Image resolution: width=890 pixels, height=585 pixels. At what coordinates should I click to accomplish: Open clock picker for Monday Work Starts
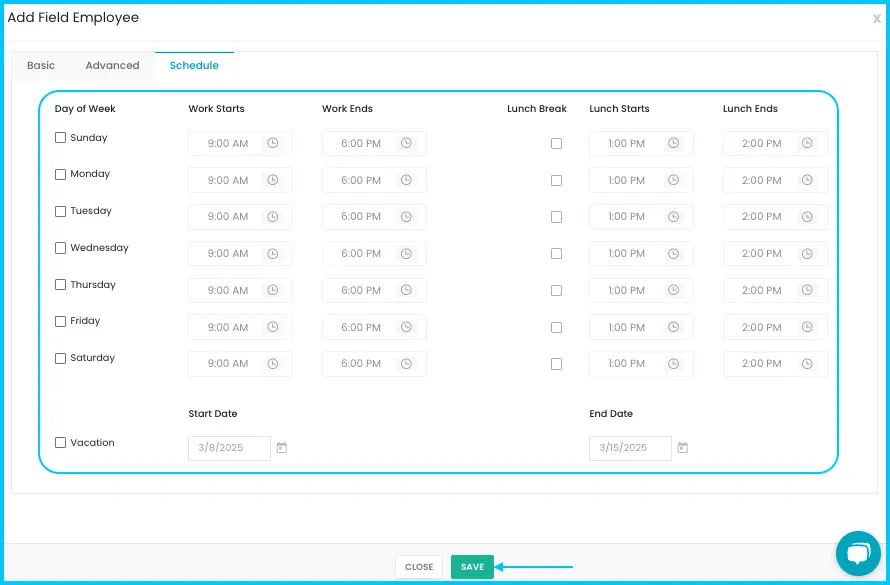pyautogui.click(x=273, y=180)
